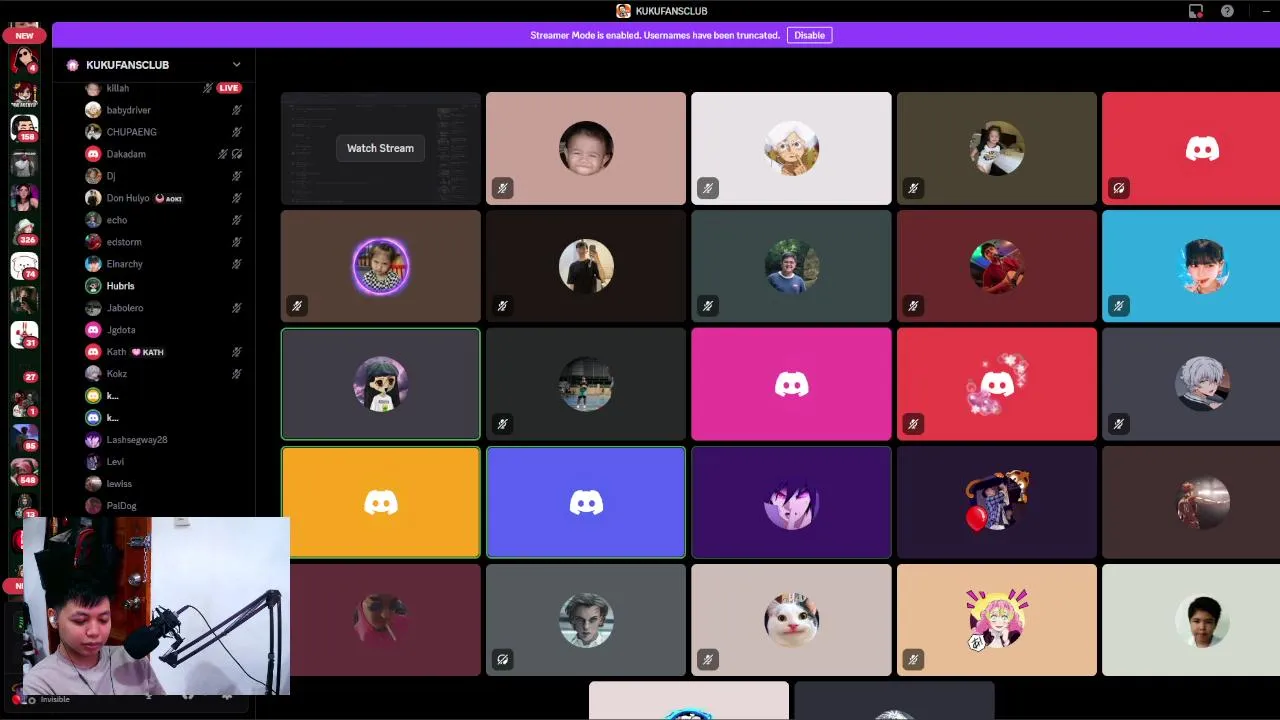Click muted mic icon on laughing child tile
The image size is (1280, 720).
(x=502, y=188)
